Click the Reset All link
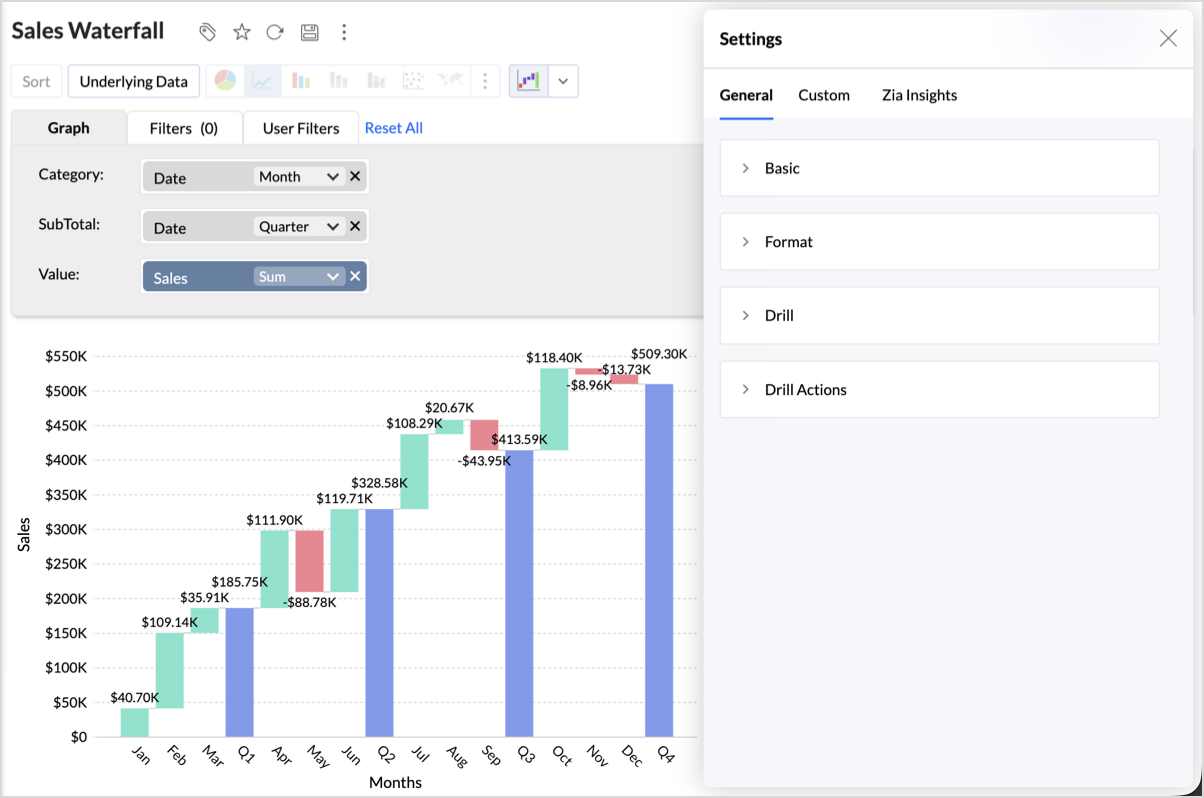1204x798 pixels. tap(393, 128)
